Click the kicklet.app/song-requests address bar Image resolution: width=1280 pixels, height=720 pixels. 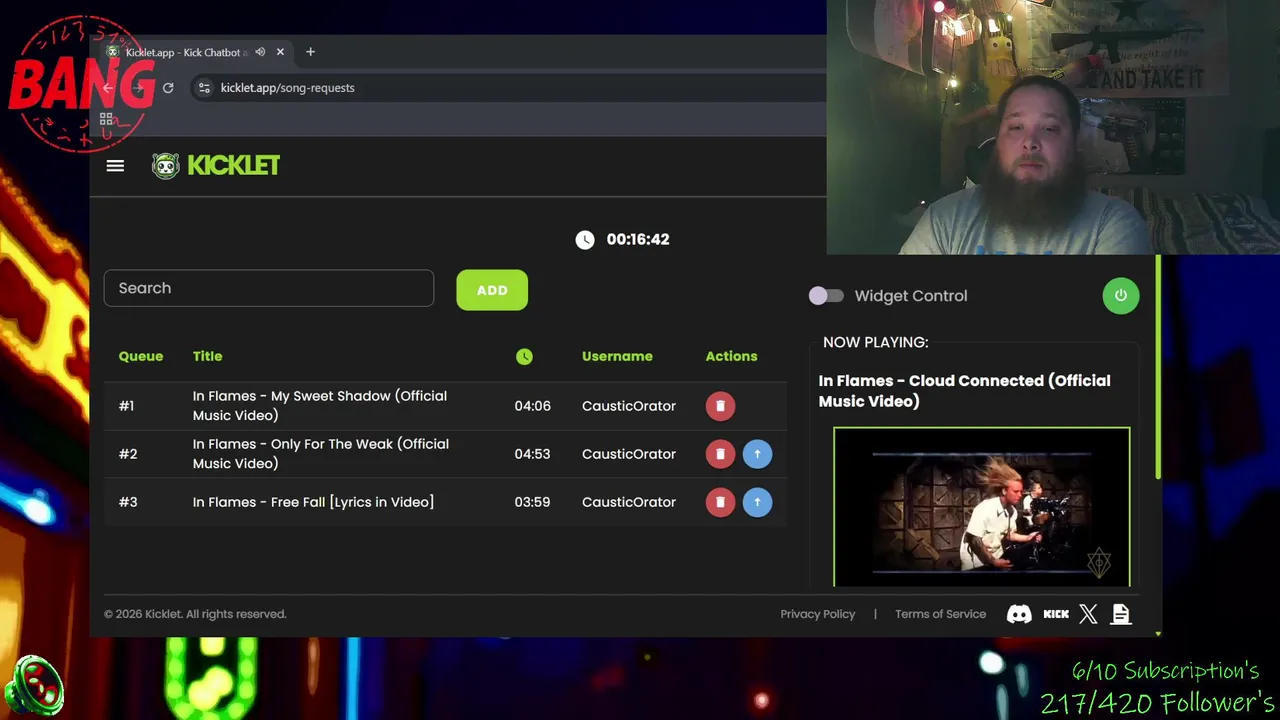(287, 88)
